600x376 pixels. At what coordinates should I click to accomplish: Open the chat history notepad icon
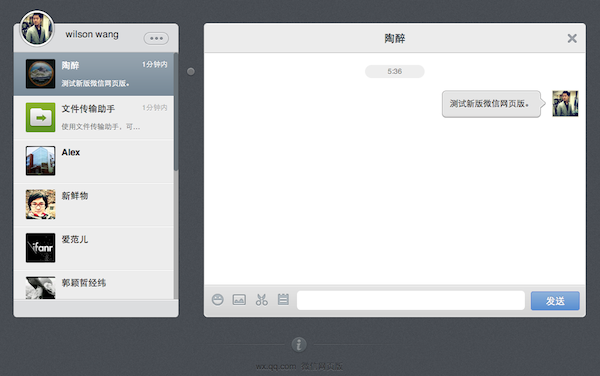[283, 299]
